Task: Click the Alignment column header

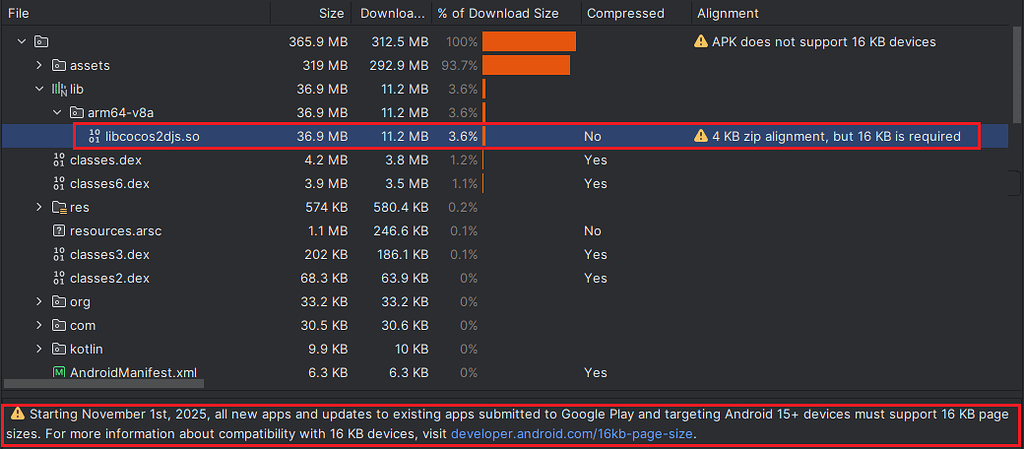Action: tap(727, 13)
